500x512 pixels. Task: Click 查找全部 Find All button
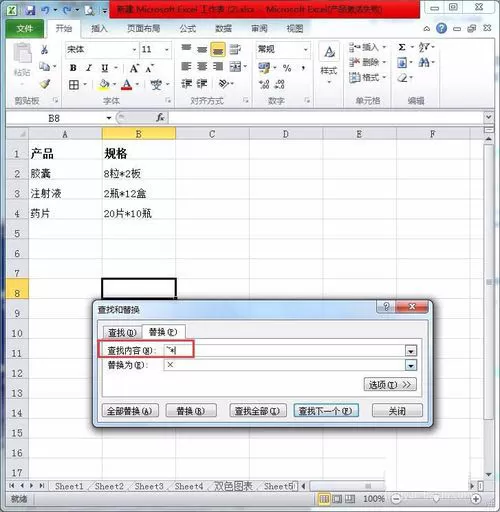pos(257,411)
